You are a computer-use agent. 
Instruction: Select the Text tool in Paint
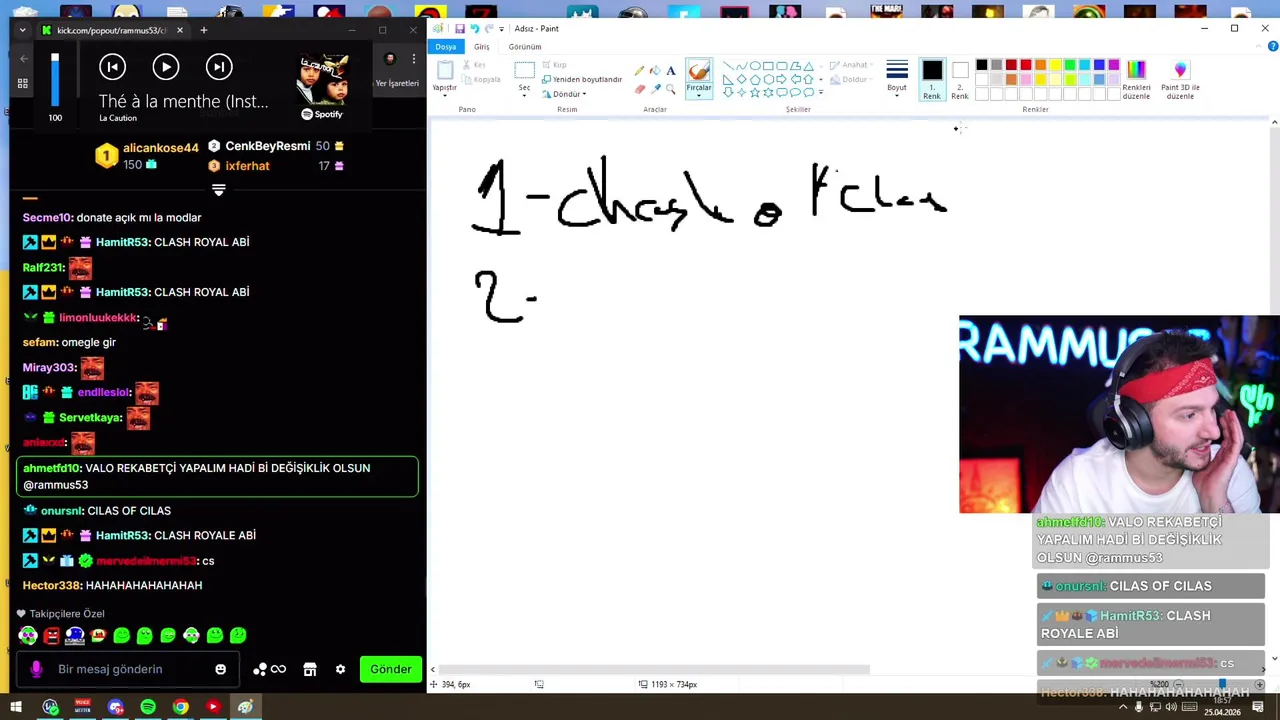click(x=671, y=71)
